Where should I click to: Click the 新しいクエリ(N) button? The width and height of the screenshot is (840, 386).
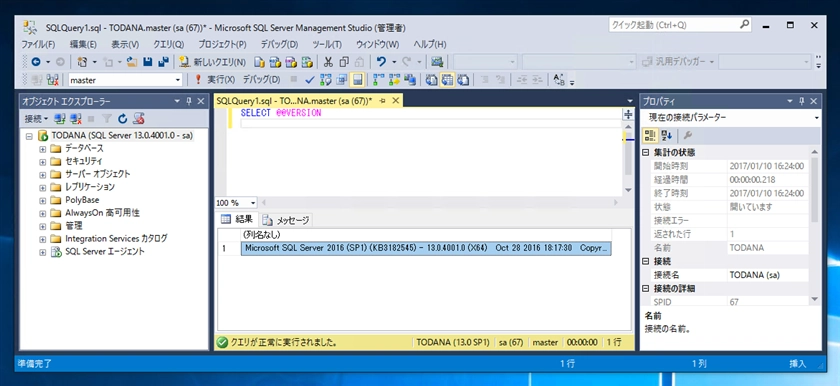[x=213, y=62]
